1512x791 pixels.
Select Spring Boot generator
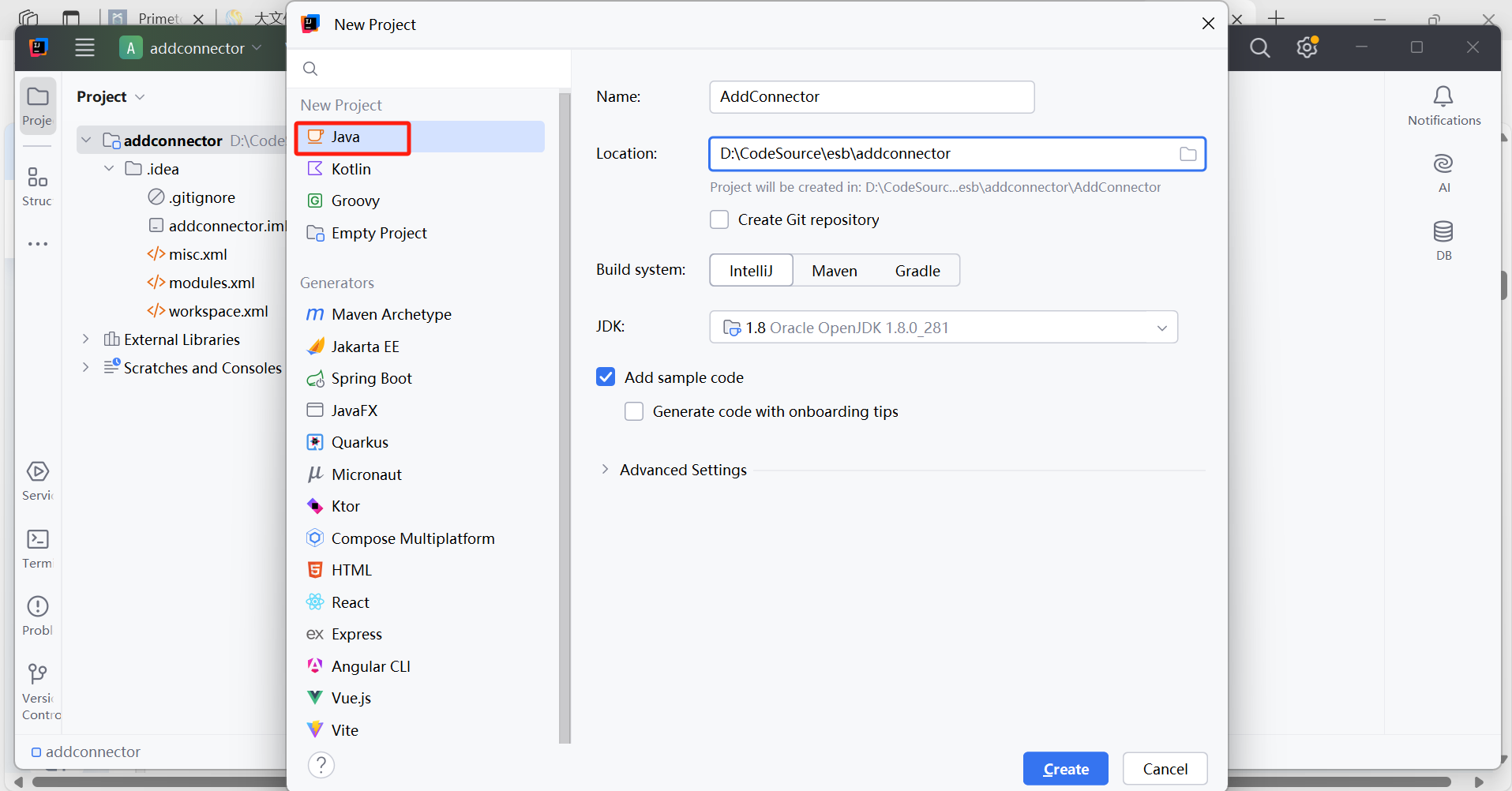click(x=371, y=379)
